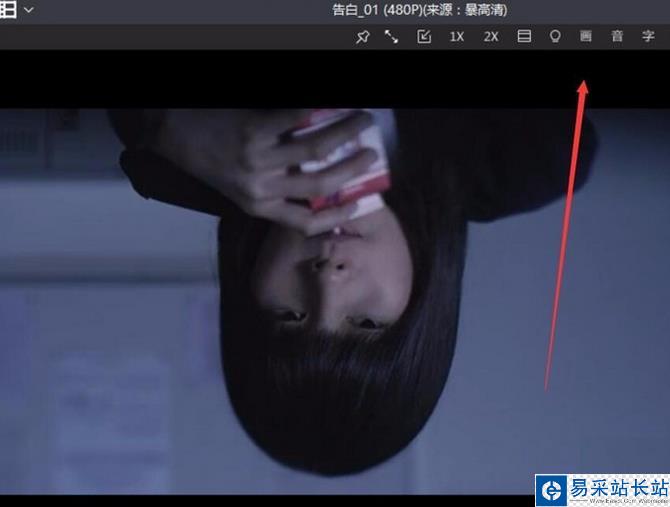This screenshot has width=670, height=507.
Task: Expand the chevron beside the film-strip icon
Action: pos(29,10)
